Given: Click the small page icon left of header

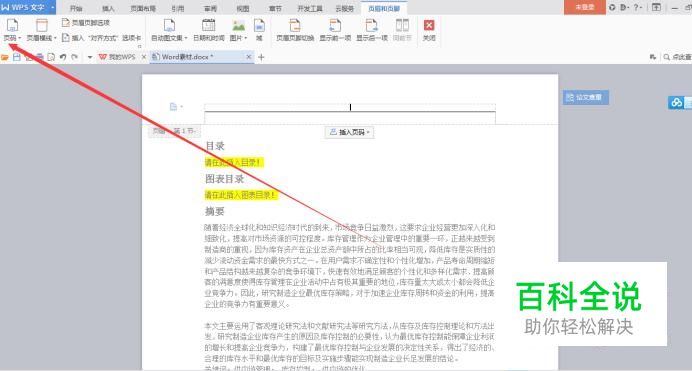Looking at the screenshot, I should (173, 107).
